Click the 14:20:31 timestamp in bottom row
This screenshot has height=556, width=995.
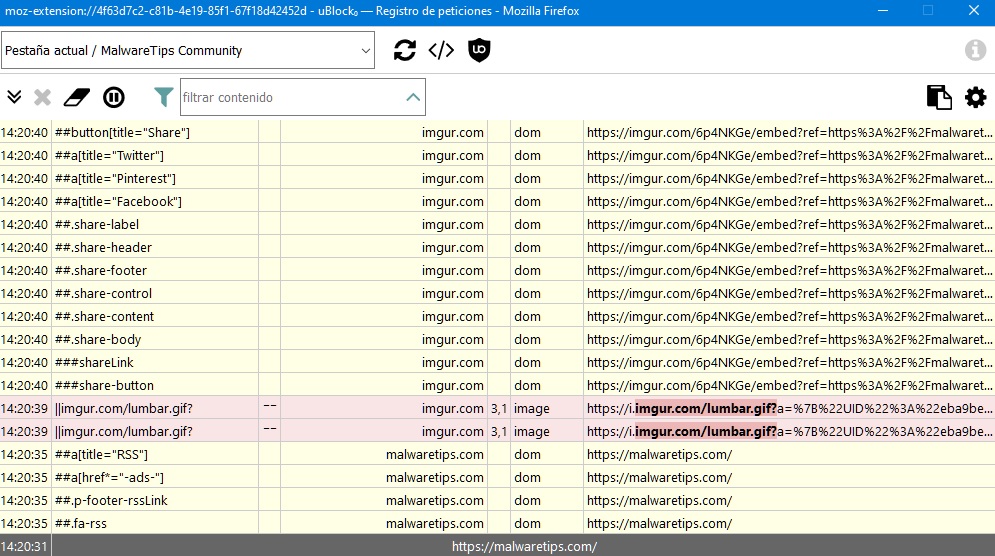click(x=24, y=546)
